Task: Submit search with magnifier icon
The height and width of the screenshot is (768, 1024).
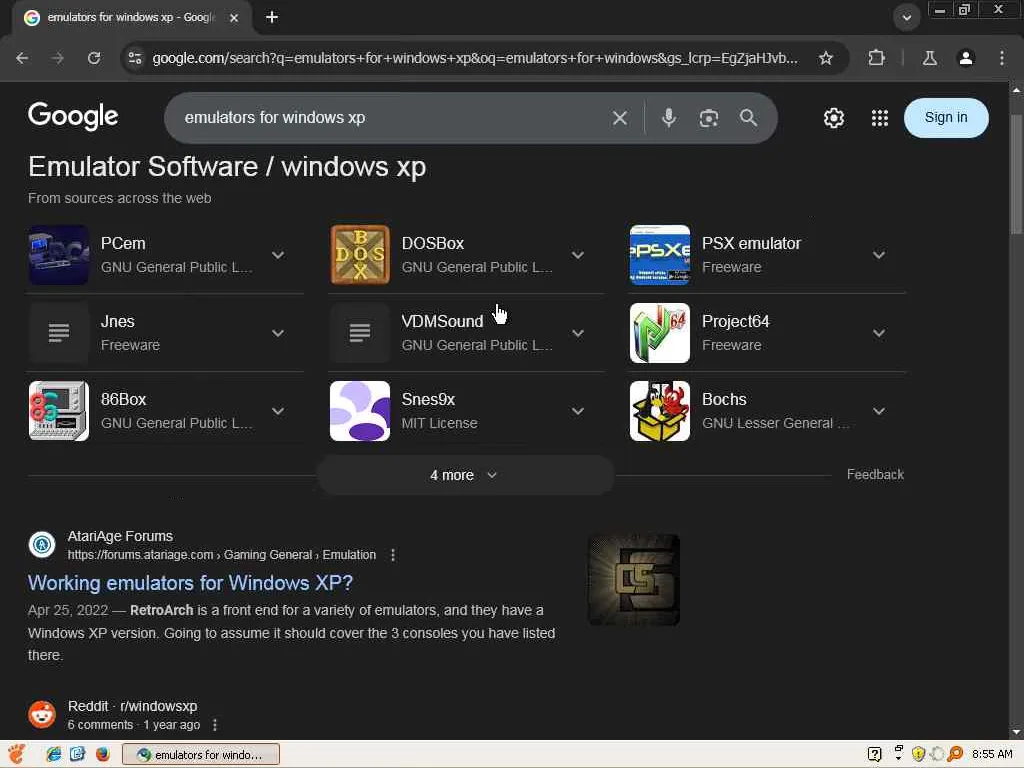Action: click(x=748, y=118)
